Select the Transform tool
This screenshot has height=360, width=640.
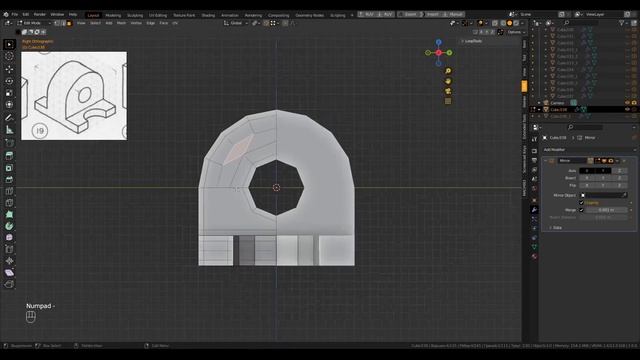click(9, 104)
